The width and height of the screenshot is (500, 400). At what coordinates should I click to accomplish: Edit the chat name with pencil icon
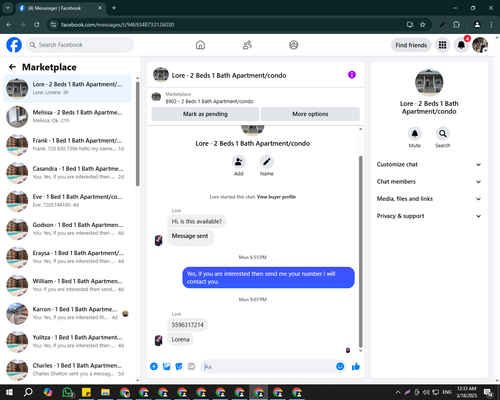tap(267, 162)
